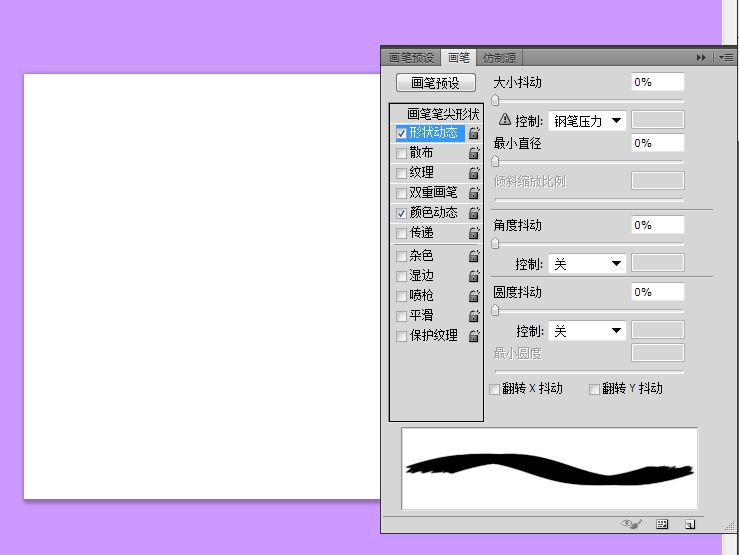Toggle lock icon for 杂色
Image resolution: width=739 pixels, height=555 pixels.
[474, 256]
